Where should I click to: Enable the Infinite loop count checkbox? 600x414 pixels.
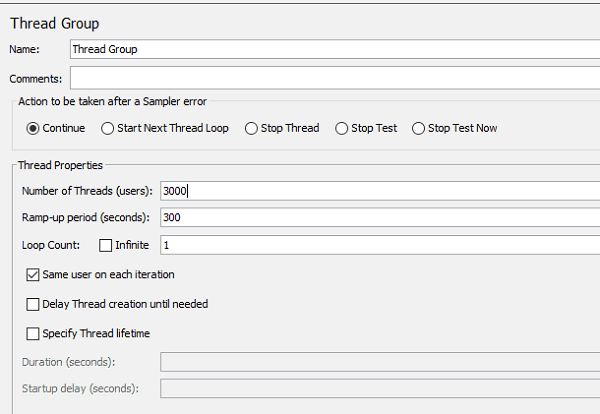(106, 245)
